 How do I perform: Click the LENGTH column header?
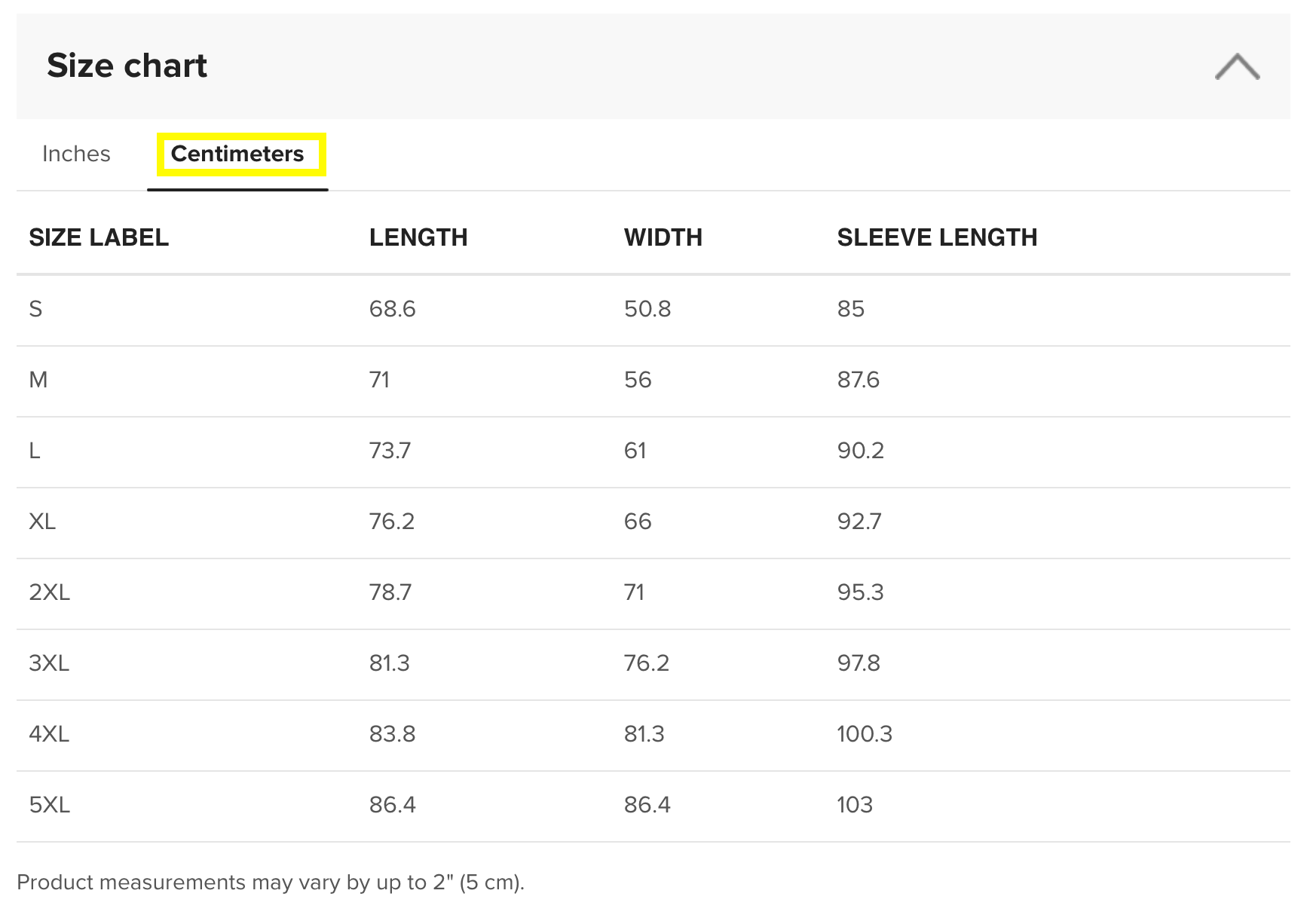418,237
